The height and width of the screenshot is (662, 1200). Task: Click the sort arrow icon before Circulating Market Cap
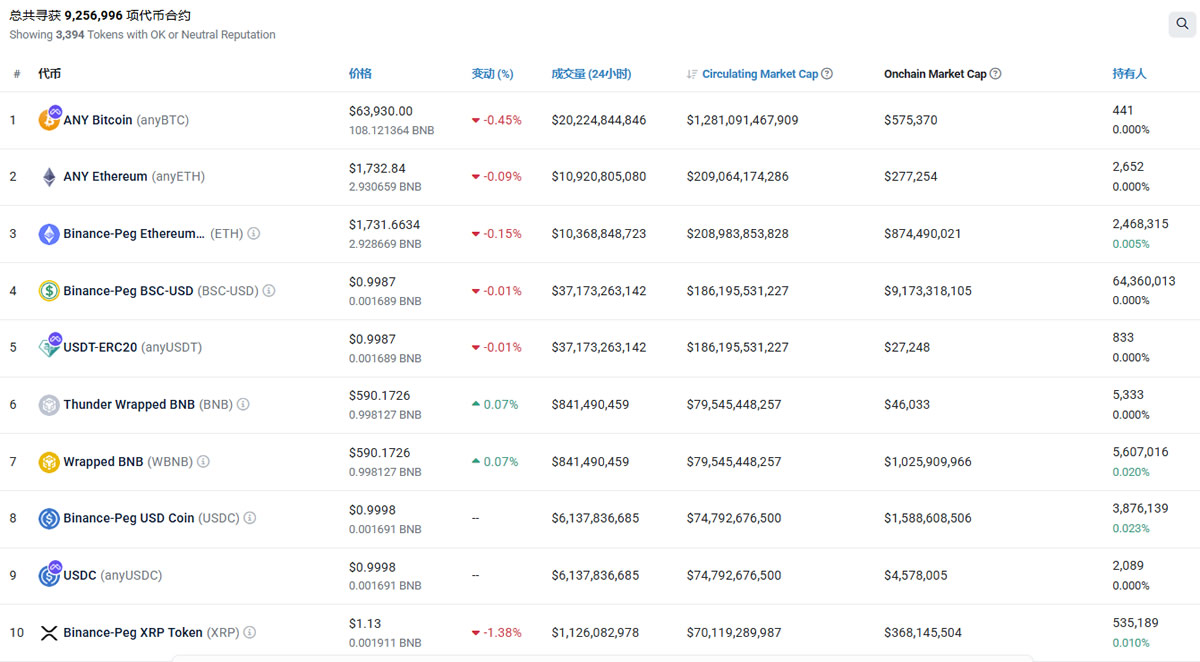692,74
